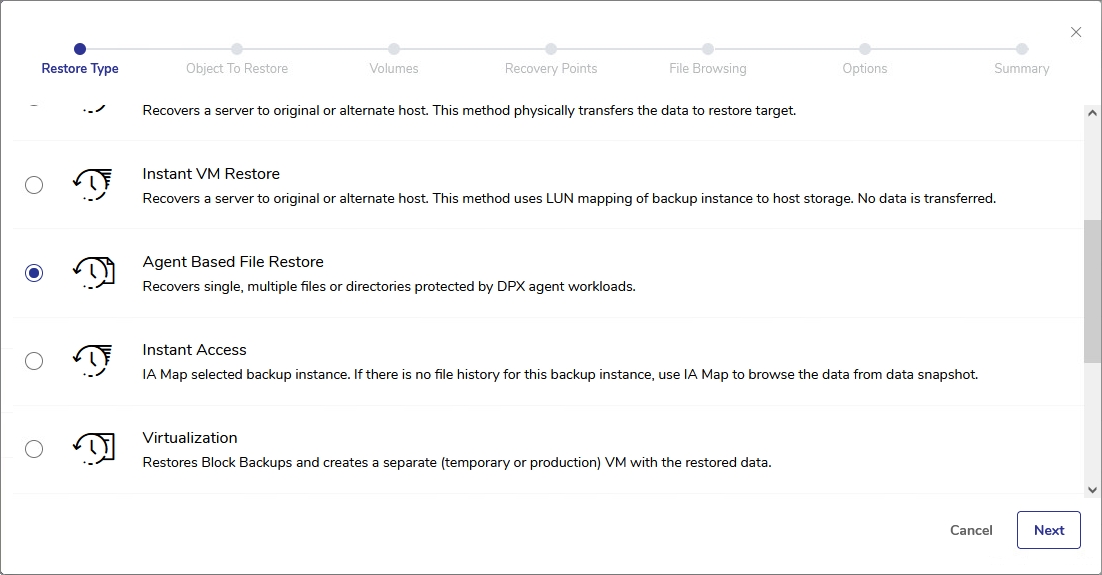Select the Instant VM Restore radio button
1102x575 pixels.
[34, 185]
